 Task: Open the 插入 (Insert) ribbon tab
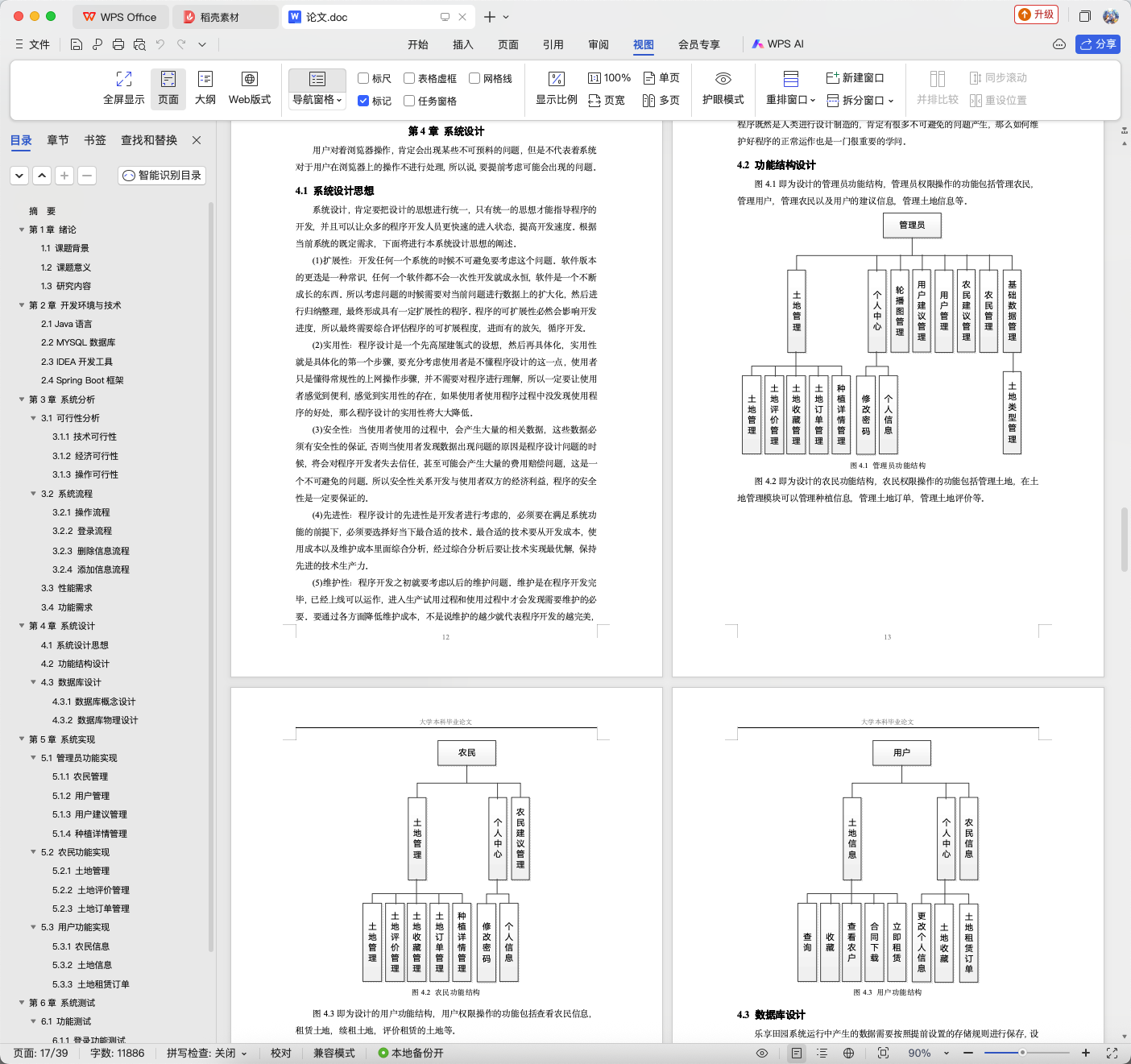tap(463, 44)
